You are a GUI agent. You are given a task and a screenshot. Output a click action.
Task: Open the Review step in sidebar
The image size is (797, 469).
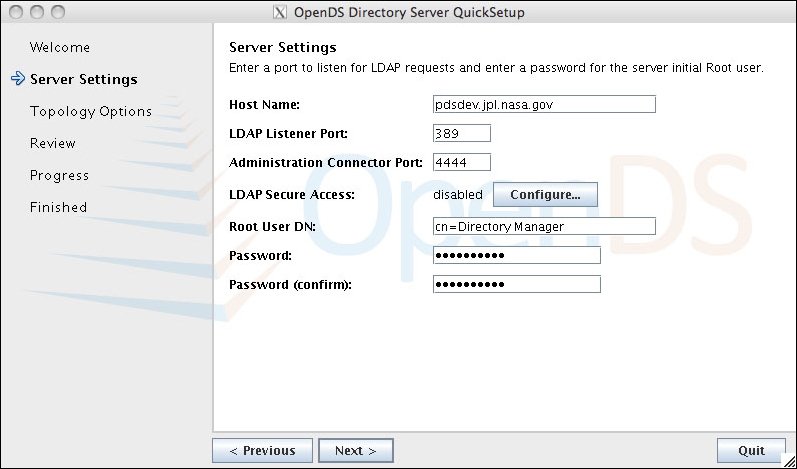click(53, 143)
